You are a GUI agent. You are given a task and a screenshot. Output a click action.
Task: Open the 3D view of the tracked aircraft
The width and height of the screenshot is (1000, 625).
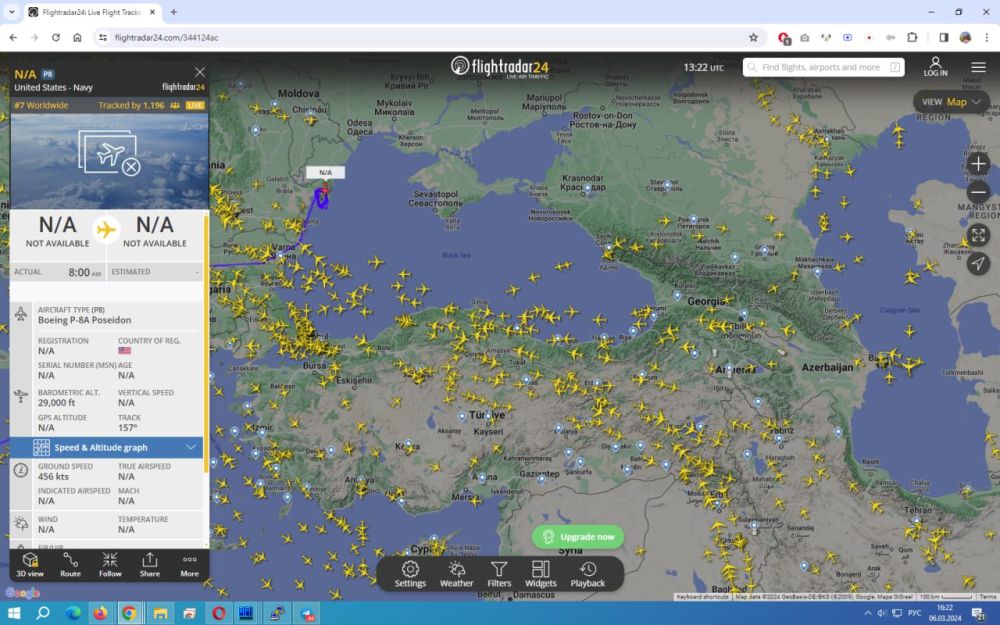pyautogui.click(x=30, y=567)
